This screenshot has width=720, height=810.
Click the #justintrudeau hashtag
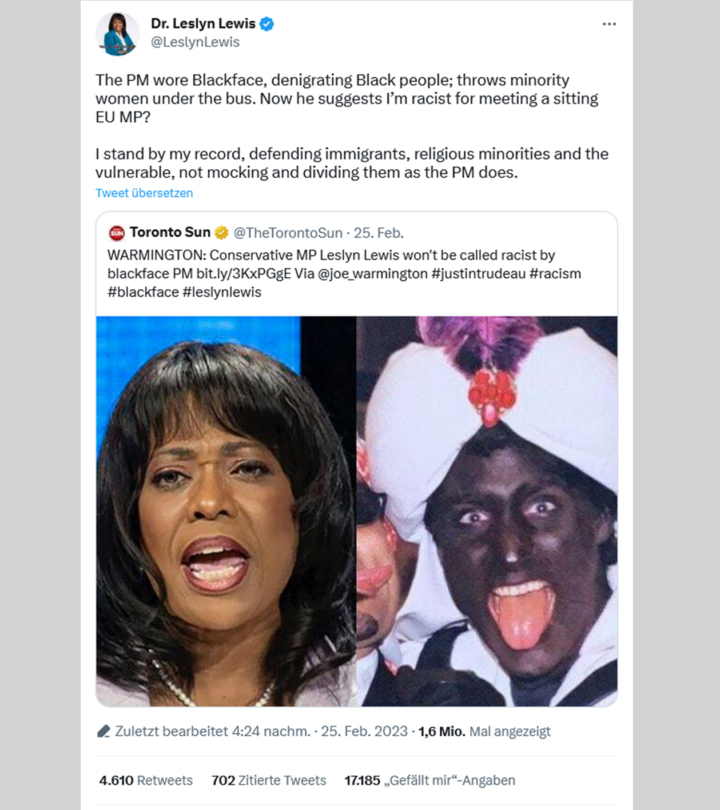pyautogui.click(x=478, y=274)
